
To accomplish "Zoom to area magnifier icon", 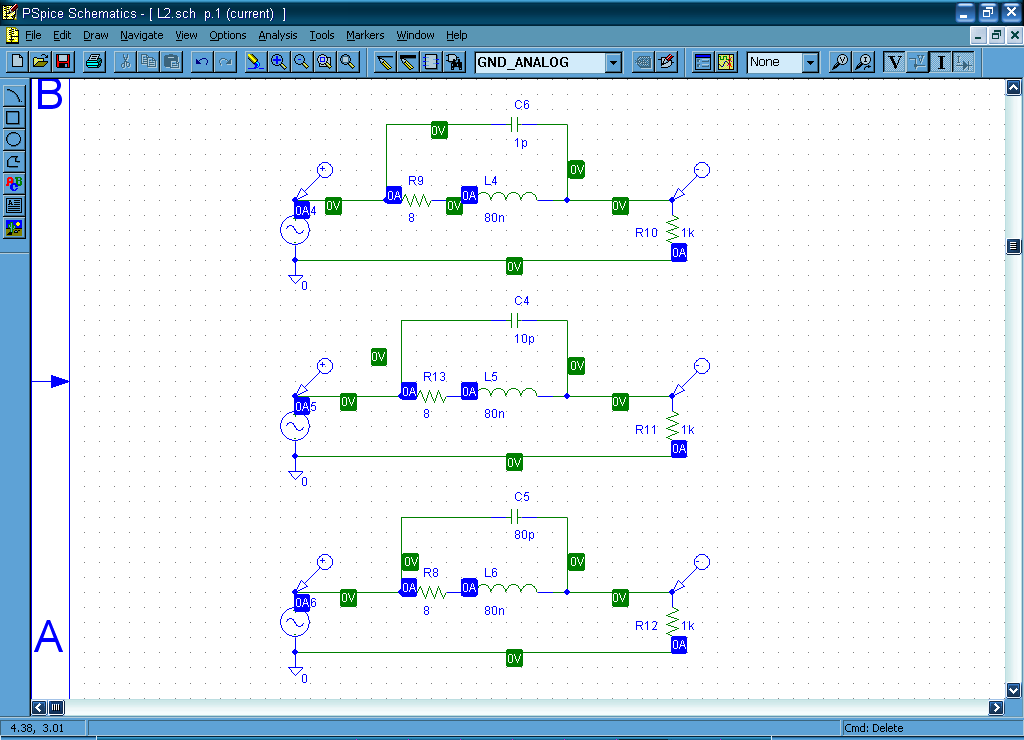I will pos(325,62).
